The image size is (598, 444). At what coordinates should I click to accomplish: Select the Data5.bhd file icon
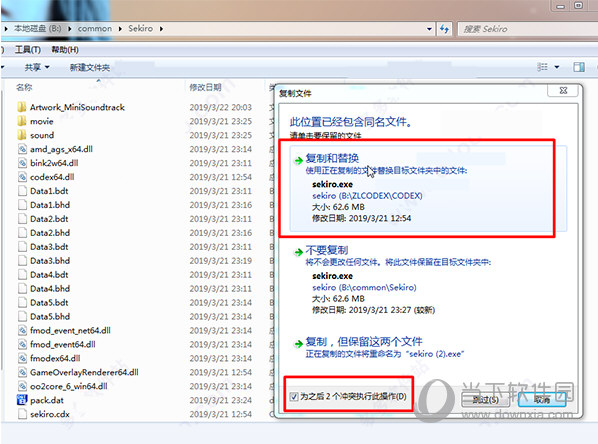23,316
